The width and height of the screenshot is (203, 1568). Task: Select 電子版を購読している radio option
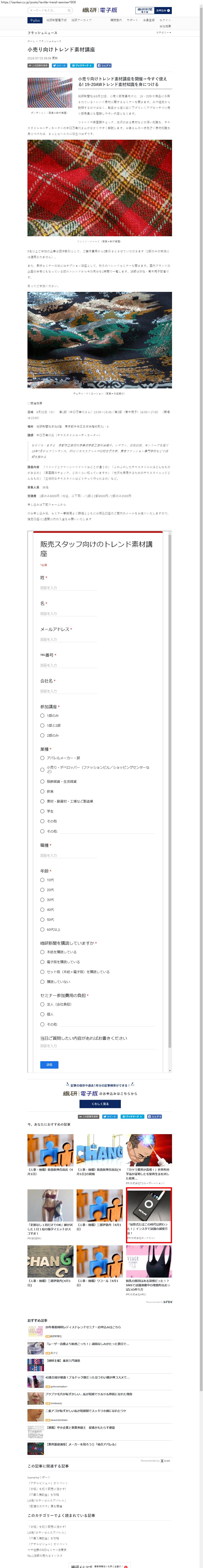[x=43, y=962]
